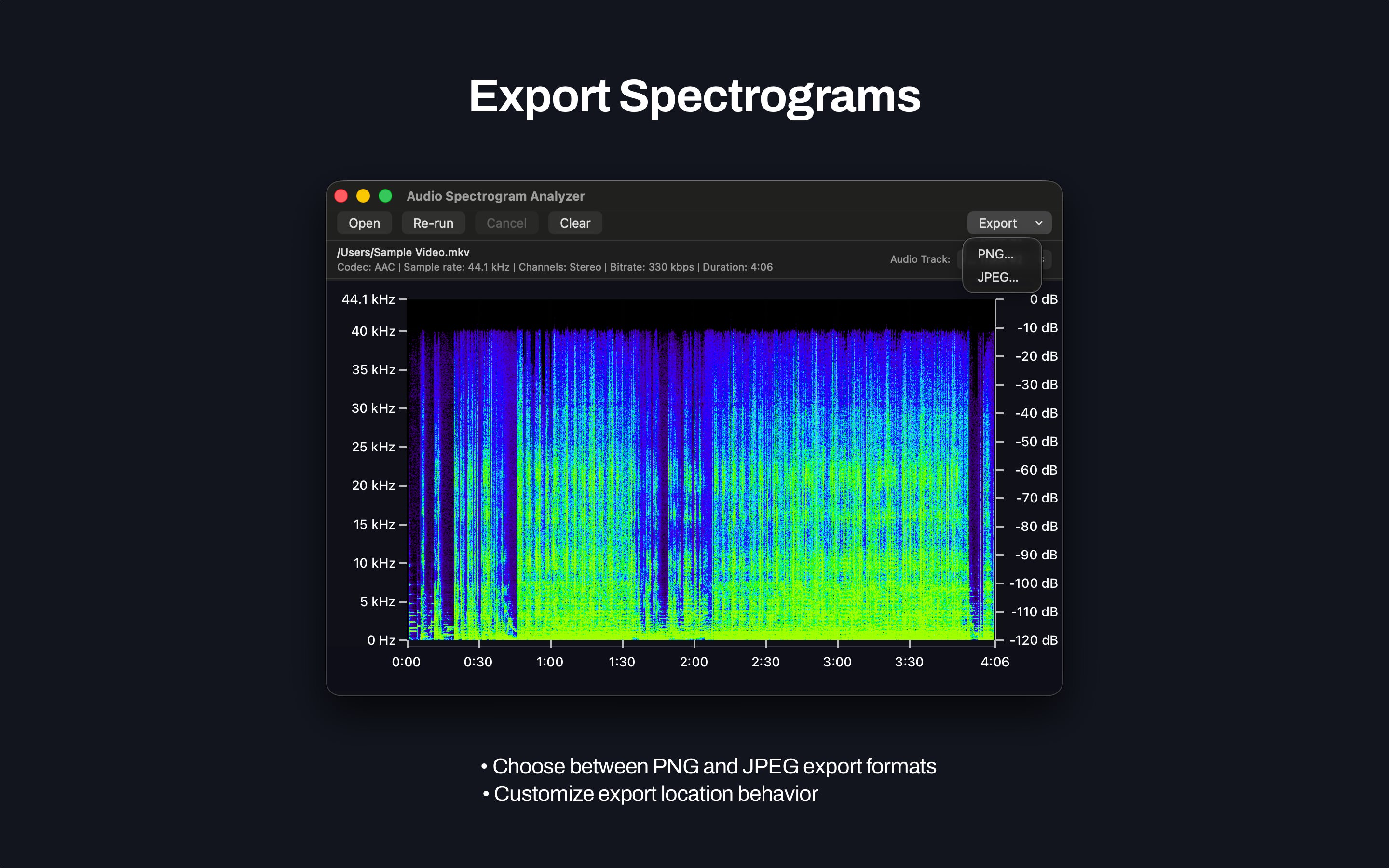Image resolution: width=1389 pixels, height=868 pixels.
Task: Click the -70 dB scale label
Action: [1036, 498]
